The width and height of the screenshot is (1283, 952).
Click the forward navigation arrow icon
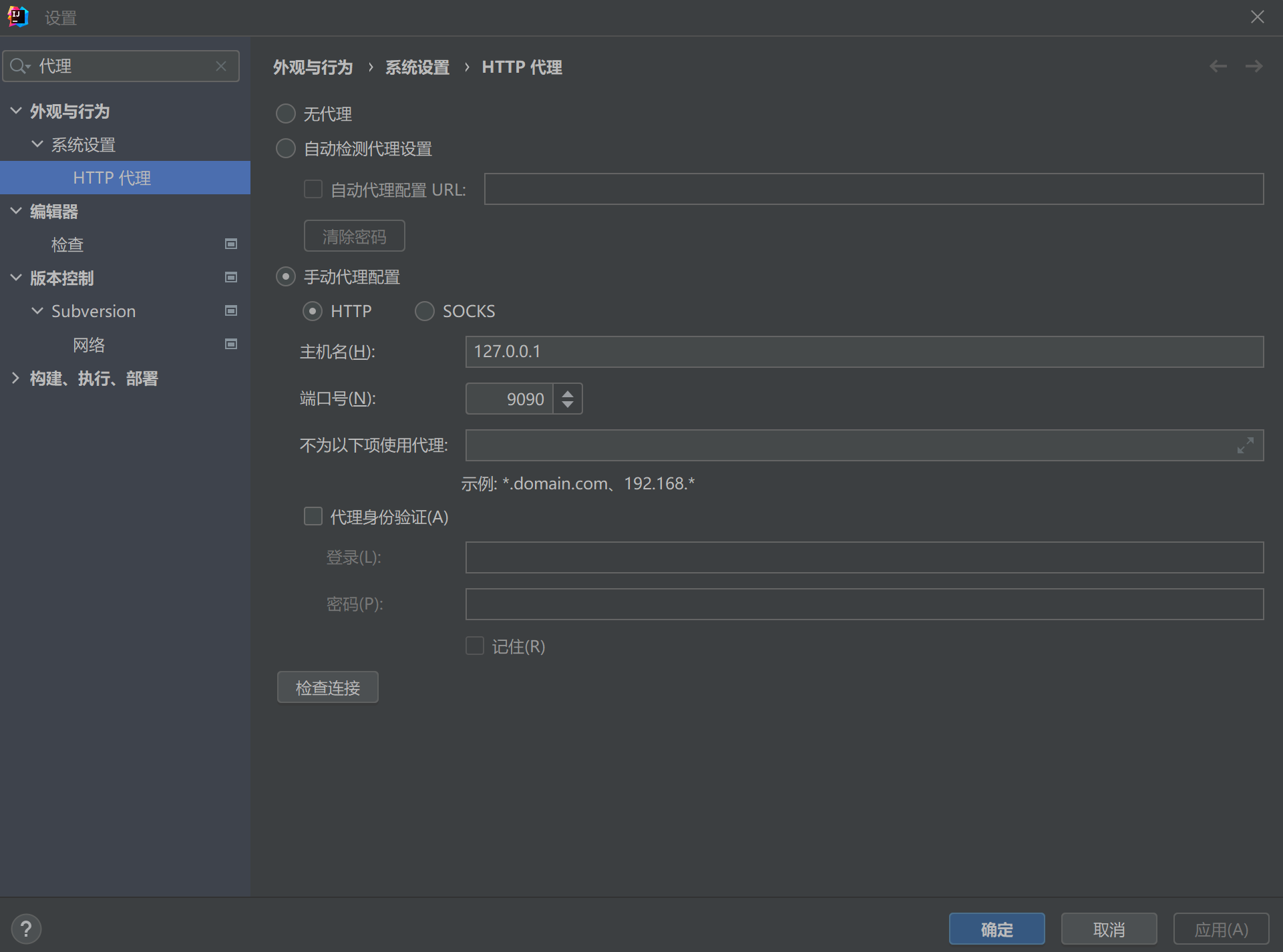click(1254, 66)
